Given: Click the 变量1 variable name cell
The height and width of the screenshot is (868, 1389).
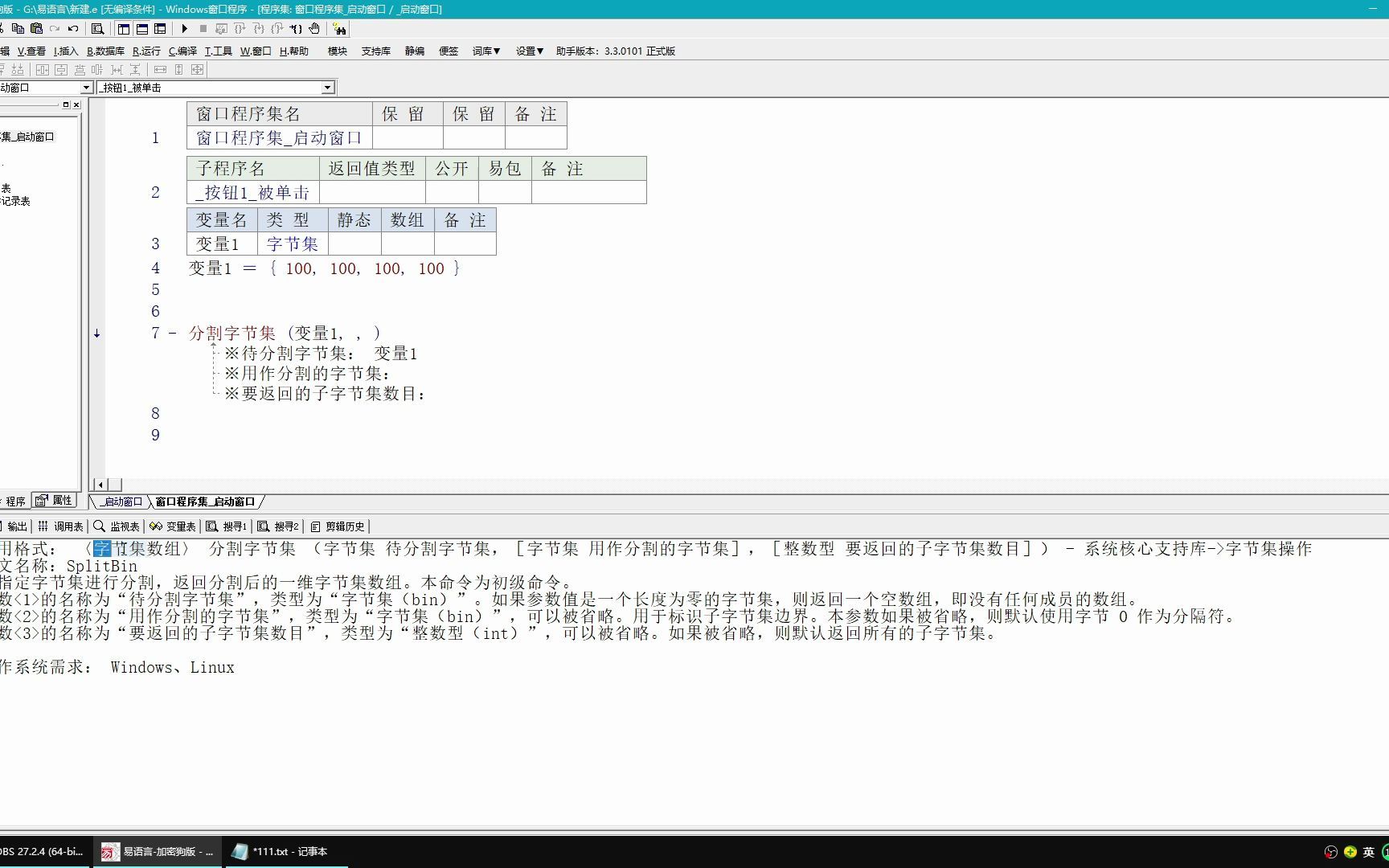Looking at the screenshot, I should coord(222,244).
